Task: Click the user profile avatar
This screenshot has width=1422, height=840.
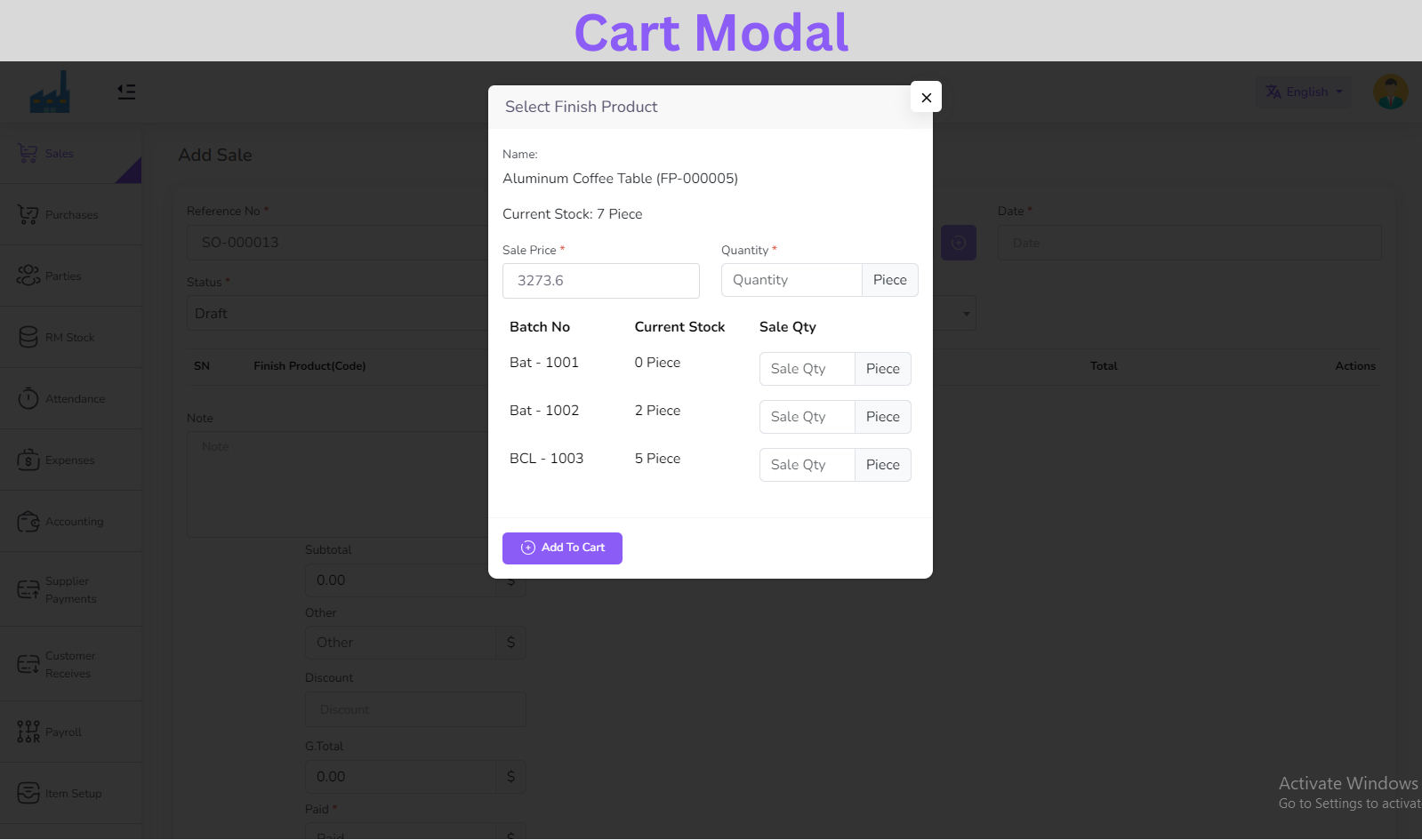Action: tap(1390, 92)
